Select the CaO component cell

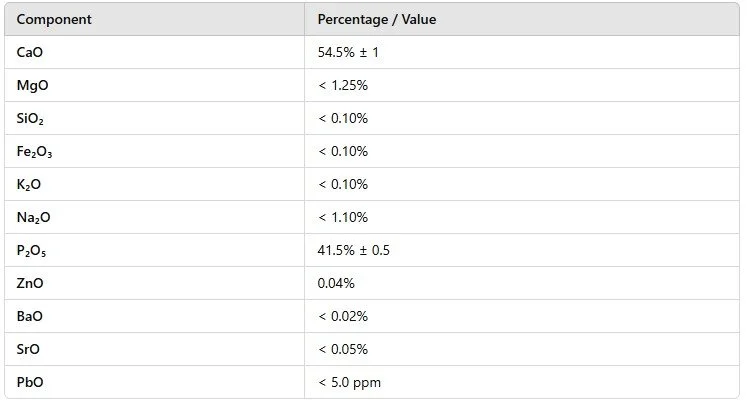pos(30,53)
